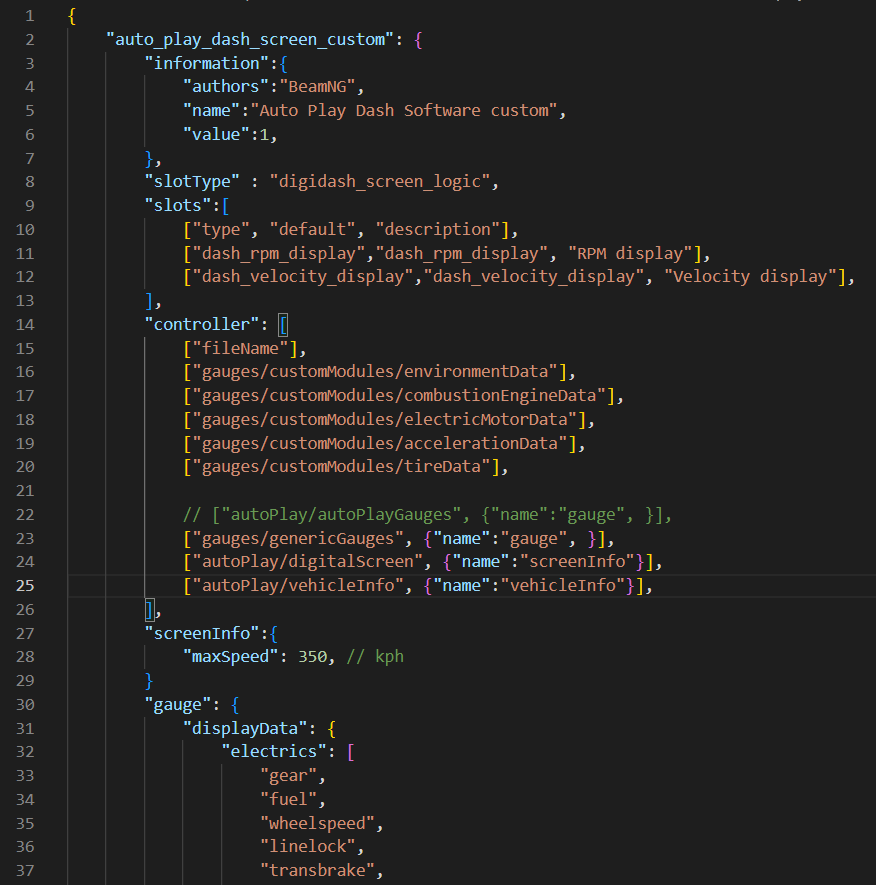Click the closing brace on line 29

point(149,681)
